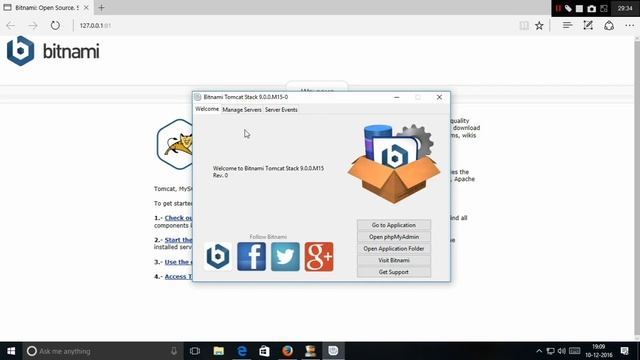640x360 pixels.
Task: Open a new browser tab with plus
Action: point(101,7)
